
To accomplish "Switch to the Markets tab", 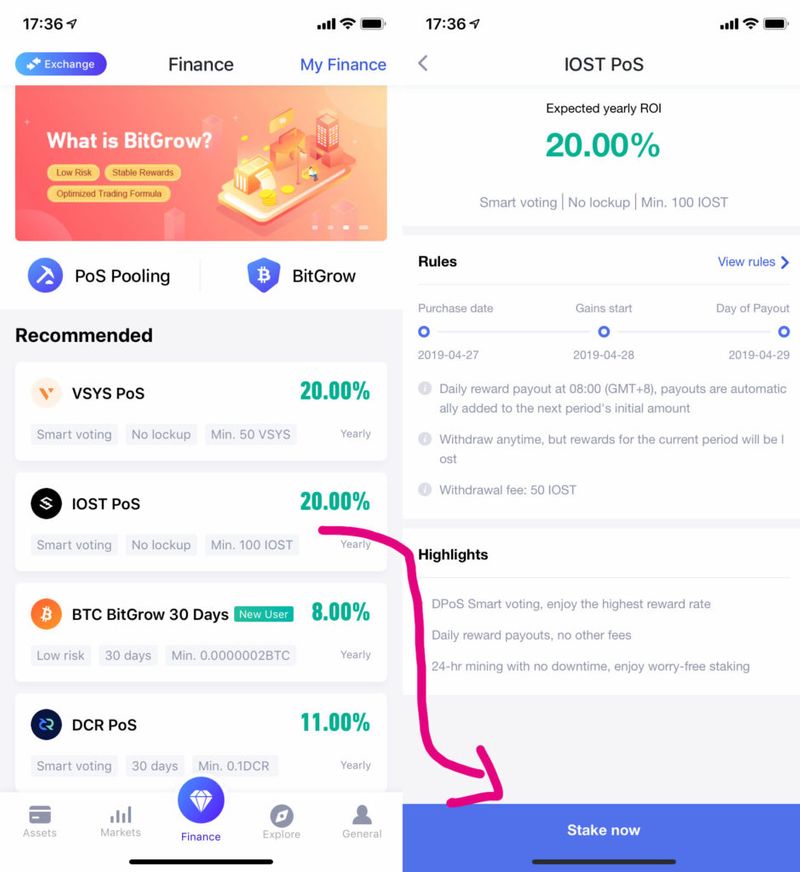I will tap(121, 821).
